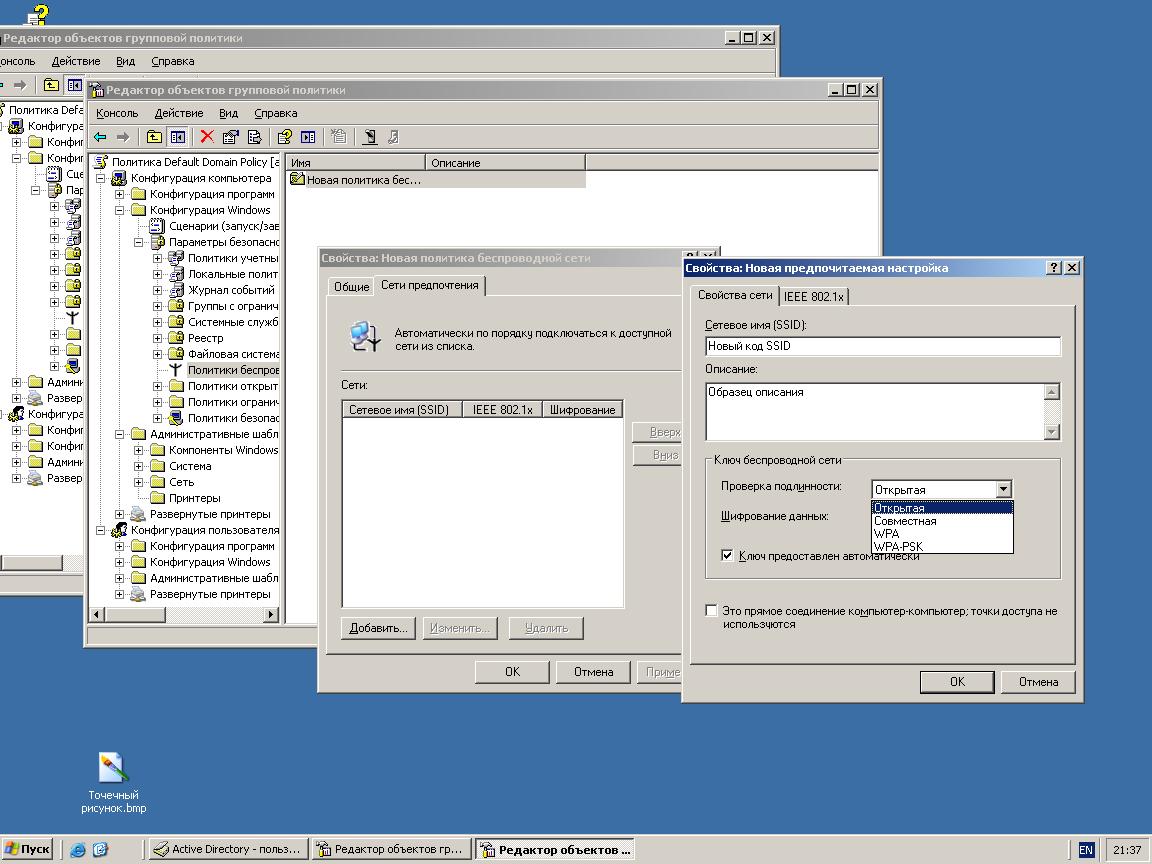Click the red X Delete toolbar icon
This screenshot has width=1152, height=864.
[207, 137]
